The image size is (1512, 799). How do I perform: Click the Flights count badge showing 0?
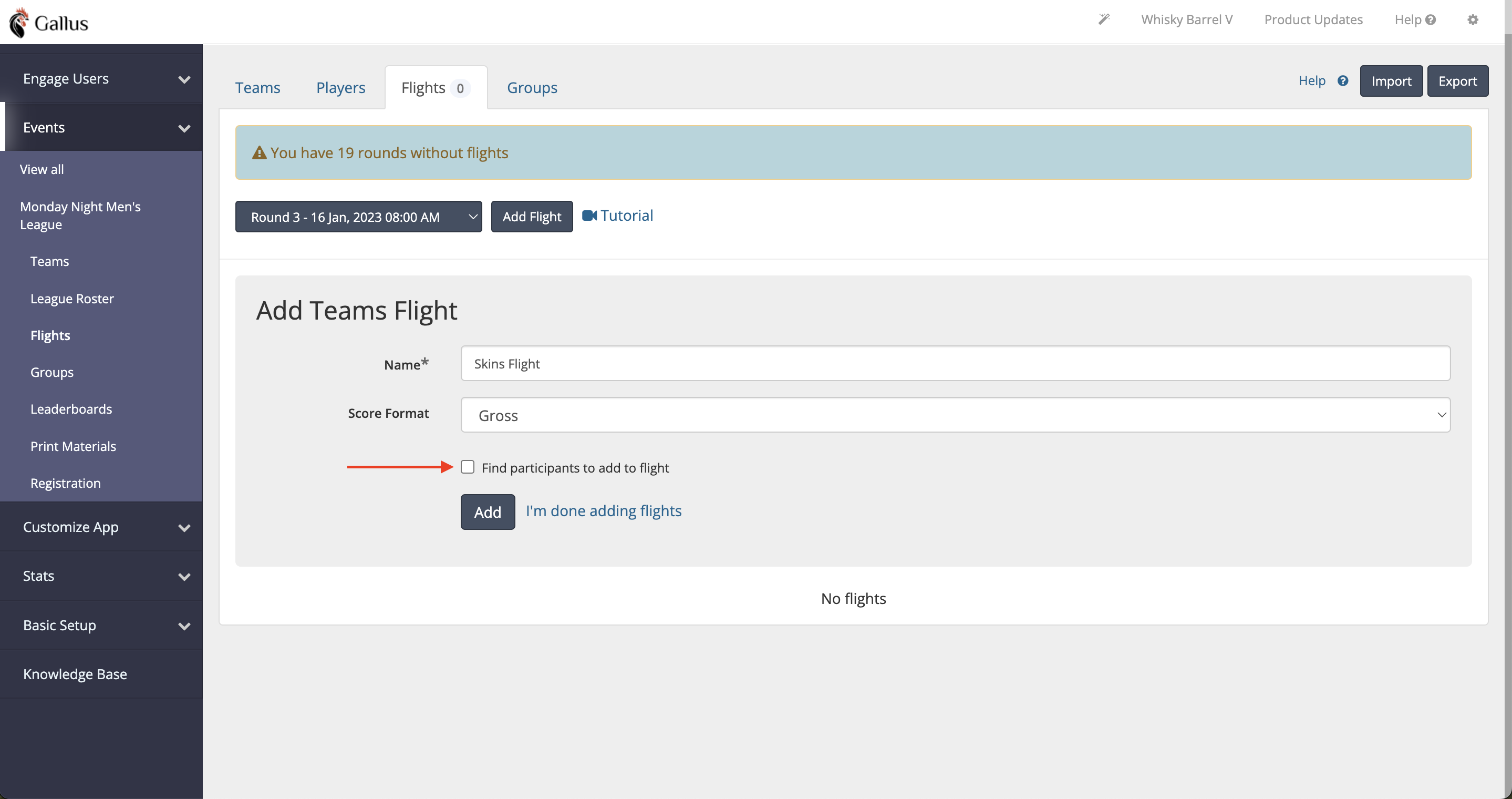click(460, 88)
